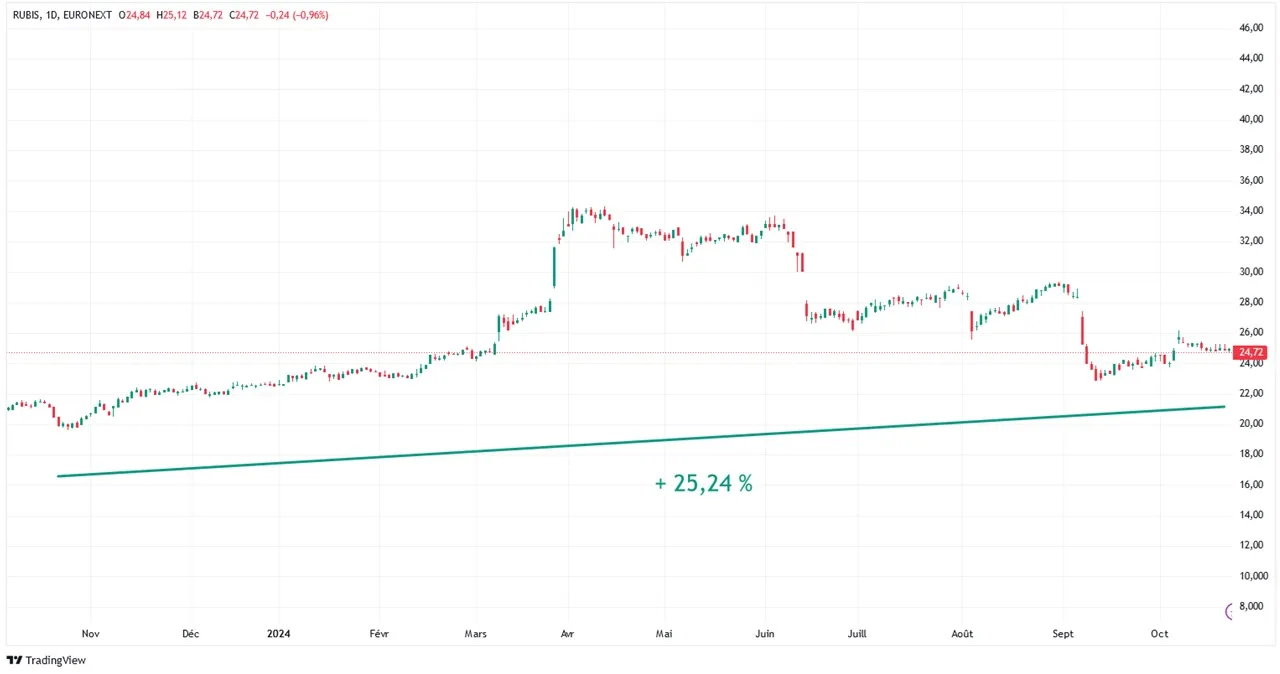1280x674 pixels.
Task: Click the Août month label on time axis
Action: (x=962, y=633)
